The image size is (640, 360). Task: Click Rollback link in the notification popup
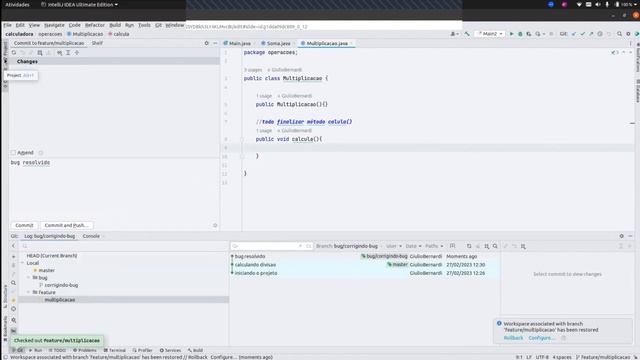[x=513, y=338]
